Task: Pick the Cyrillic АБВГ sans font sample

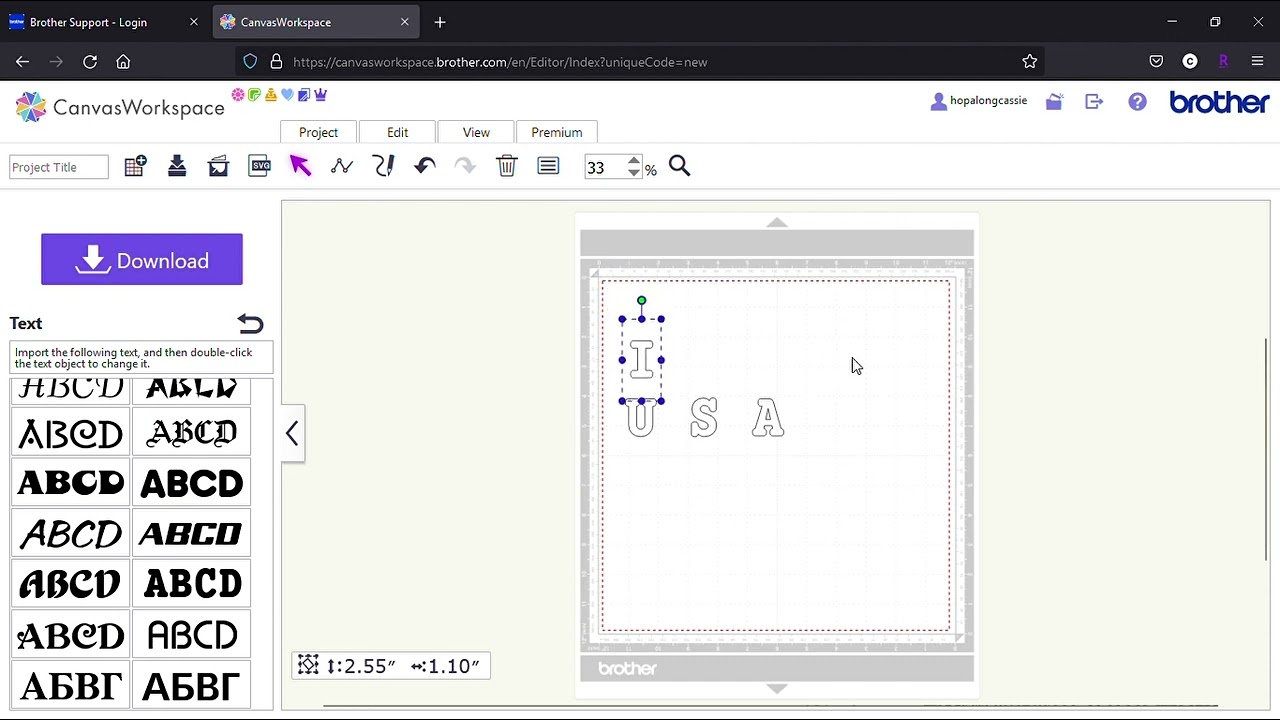Action: (192, 685)
